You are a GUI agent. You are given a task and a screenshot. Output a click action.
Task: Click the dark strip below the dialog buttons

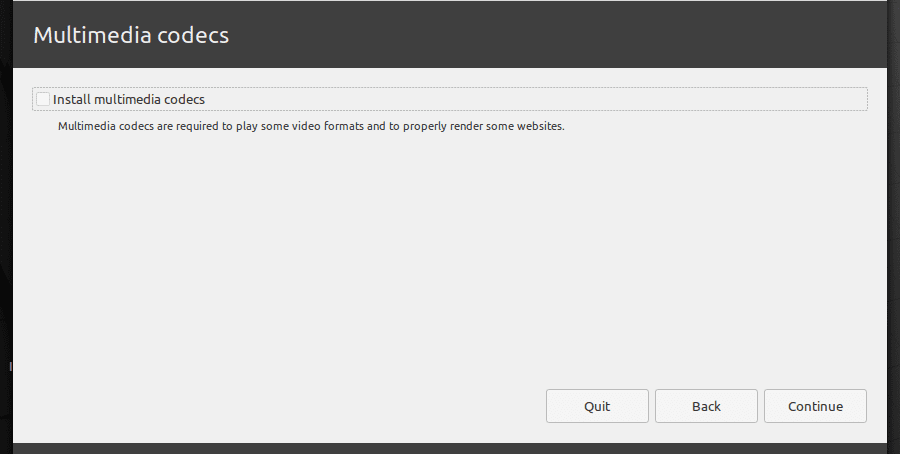pyautogui.click(x=450, y=448)
